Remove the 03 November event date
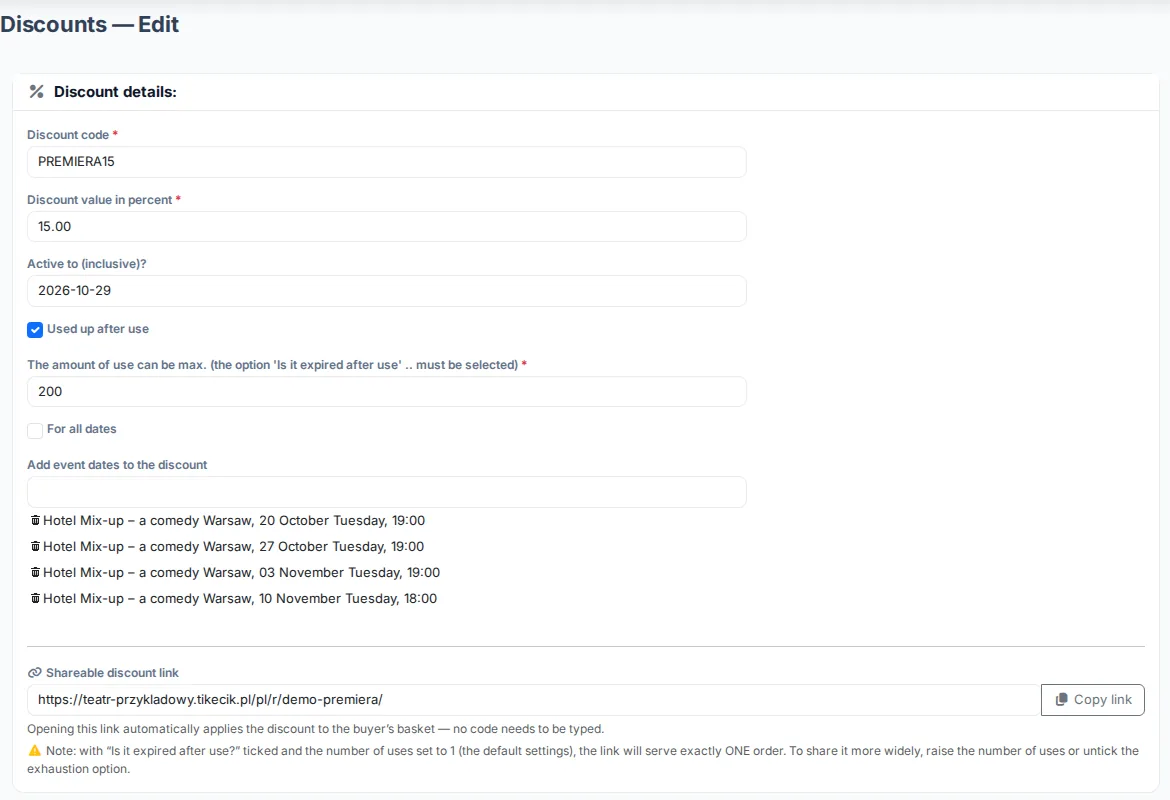 pos(35,572)
